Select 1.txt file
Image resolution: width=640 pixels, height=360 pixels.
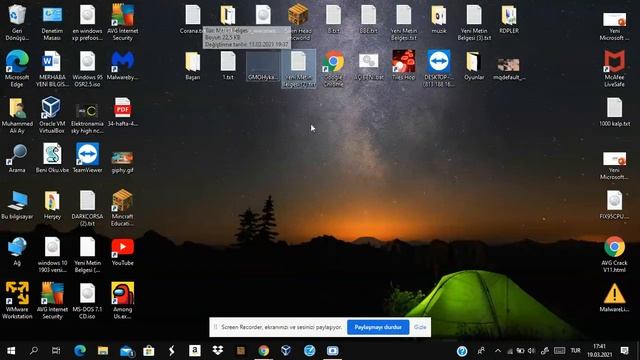tap(228, 65)
